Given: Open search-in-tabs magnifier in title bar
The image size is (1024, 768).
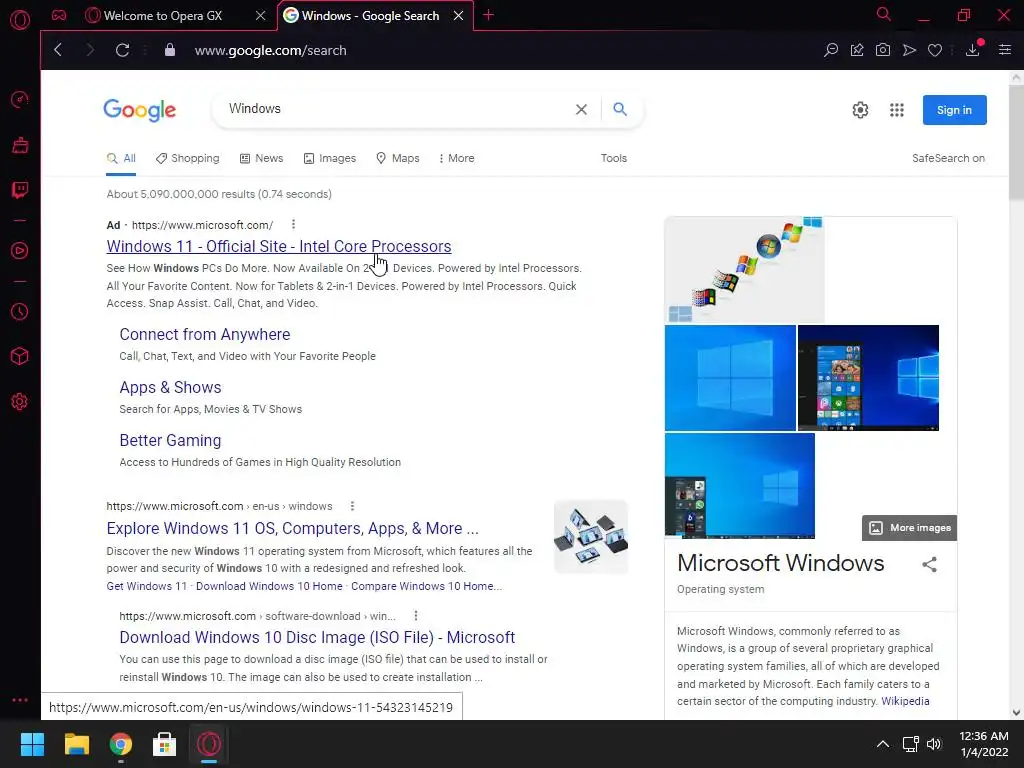Looking at the screenshot, I should (884, 14).
